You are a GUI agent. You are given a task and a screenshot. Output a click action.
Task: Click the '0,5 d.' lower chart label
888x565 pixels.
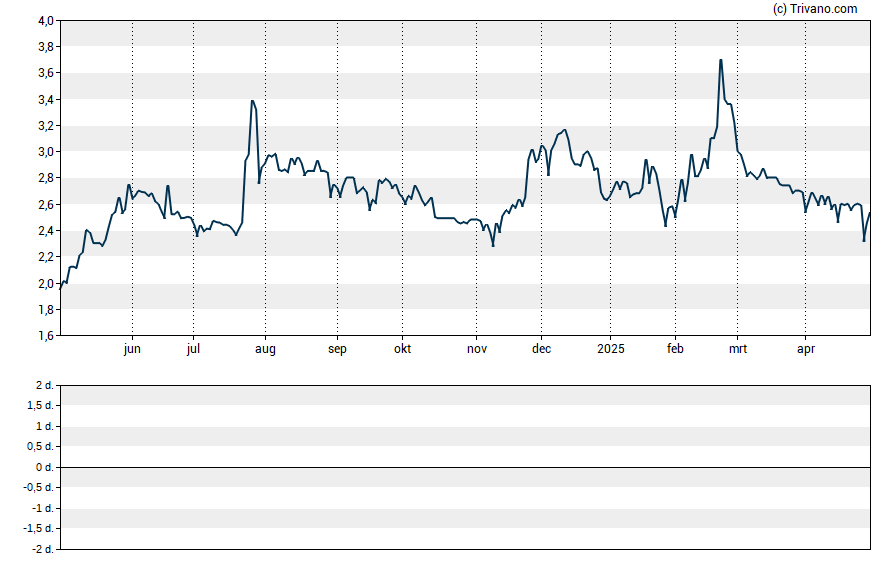click(41, 447)
